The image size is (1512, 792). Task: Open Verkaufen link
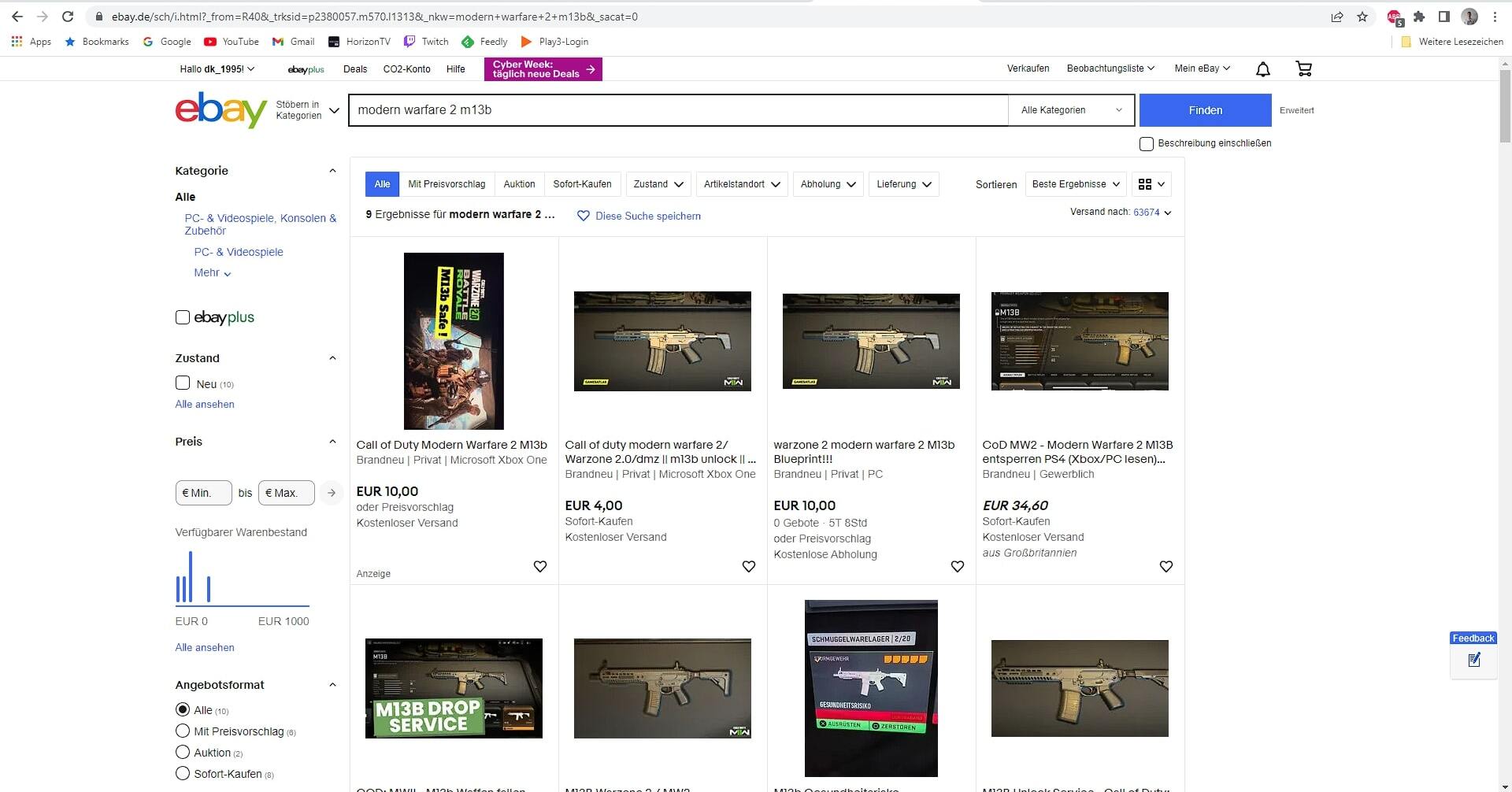tap(1028, 68)
